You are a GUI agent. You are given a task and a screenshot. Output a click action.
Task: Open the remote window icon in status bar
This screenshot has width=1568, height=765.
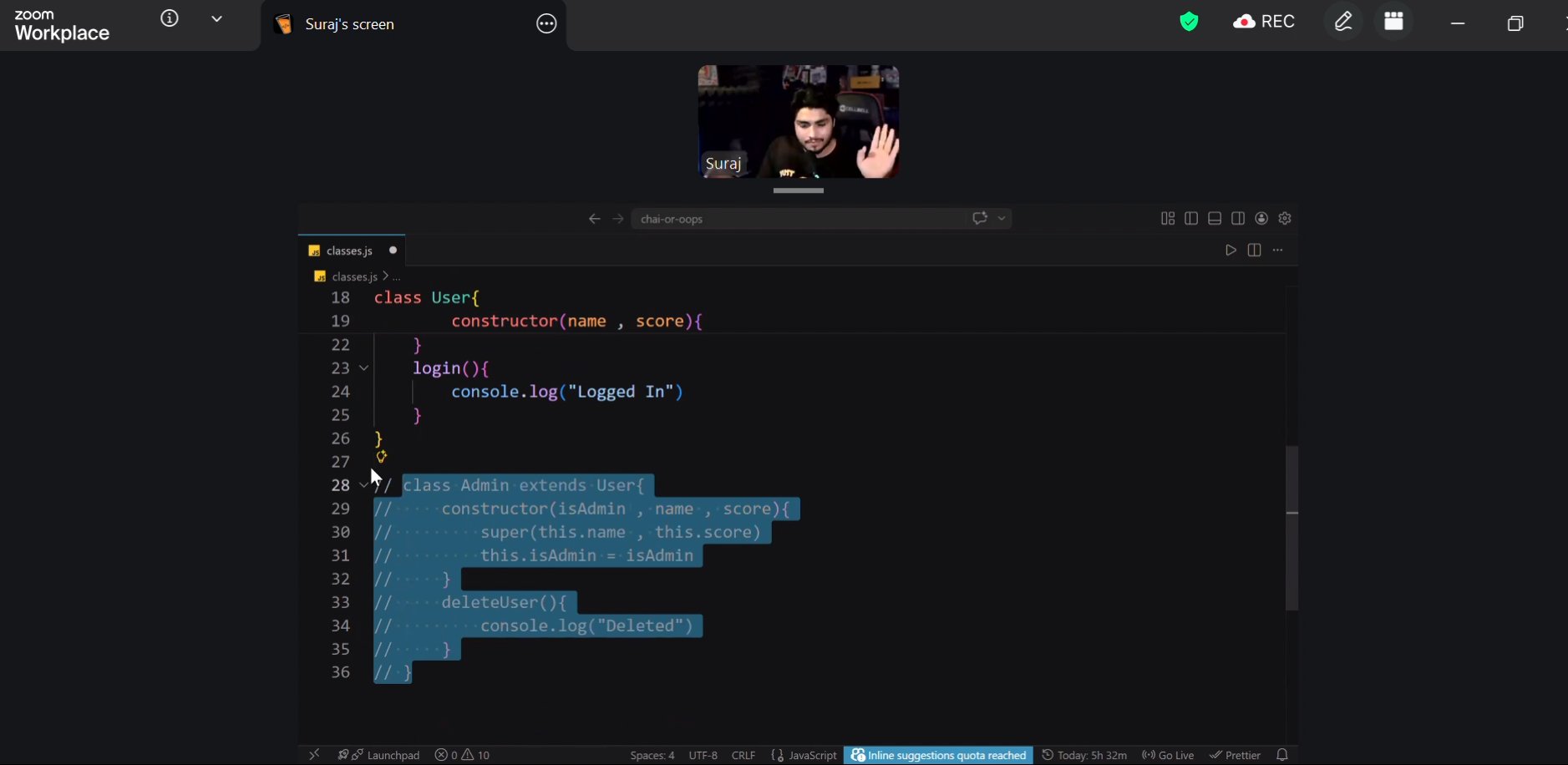(x=314, y=755)
